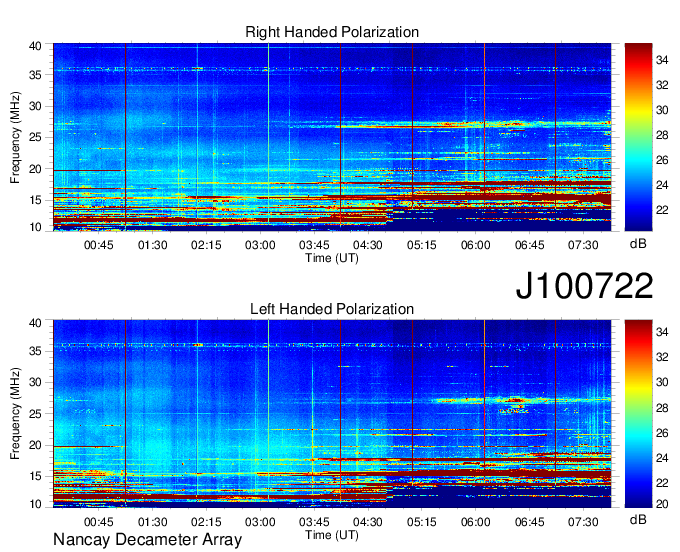Click the "07:30" time tick of Left Handed plot

[x=583, y=522]
